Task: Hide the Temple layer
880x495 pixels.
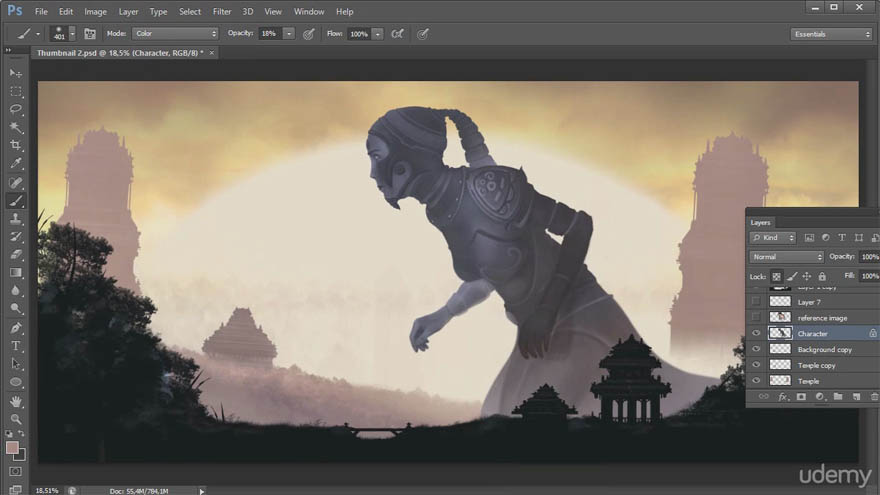Action: coord(756,381)
